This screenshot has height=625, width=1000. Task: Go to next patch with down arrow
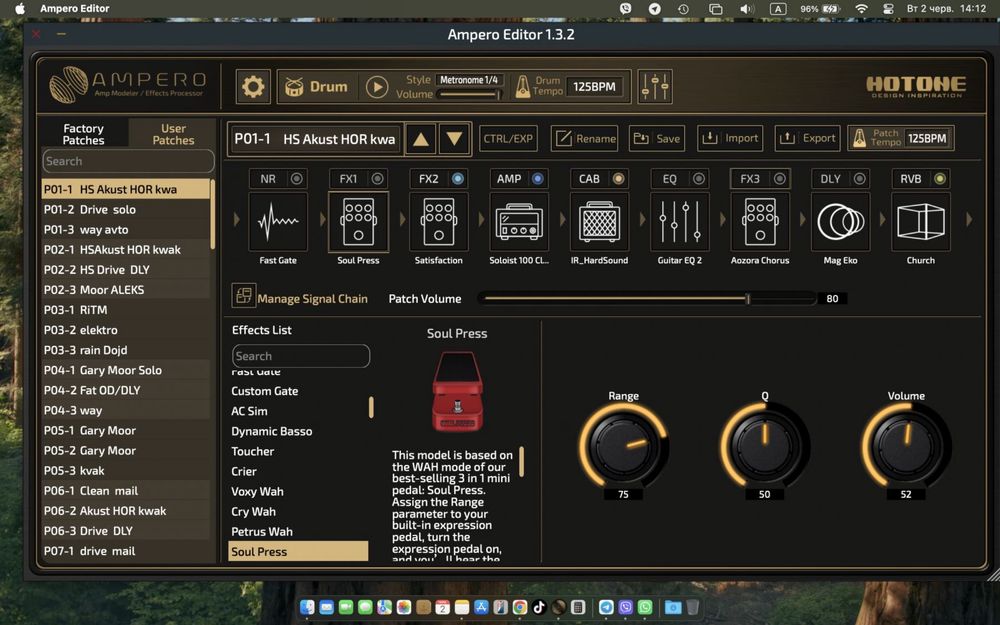[454, 139]
